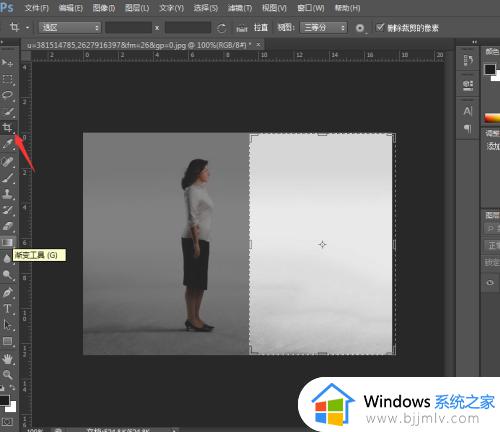The width and height of the screenshot is (500, 432).
Task: Click background color swatch in toolbox
Action: (x=13, y=408)
